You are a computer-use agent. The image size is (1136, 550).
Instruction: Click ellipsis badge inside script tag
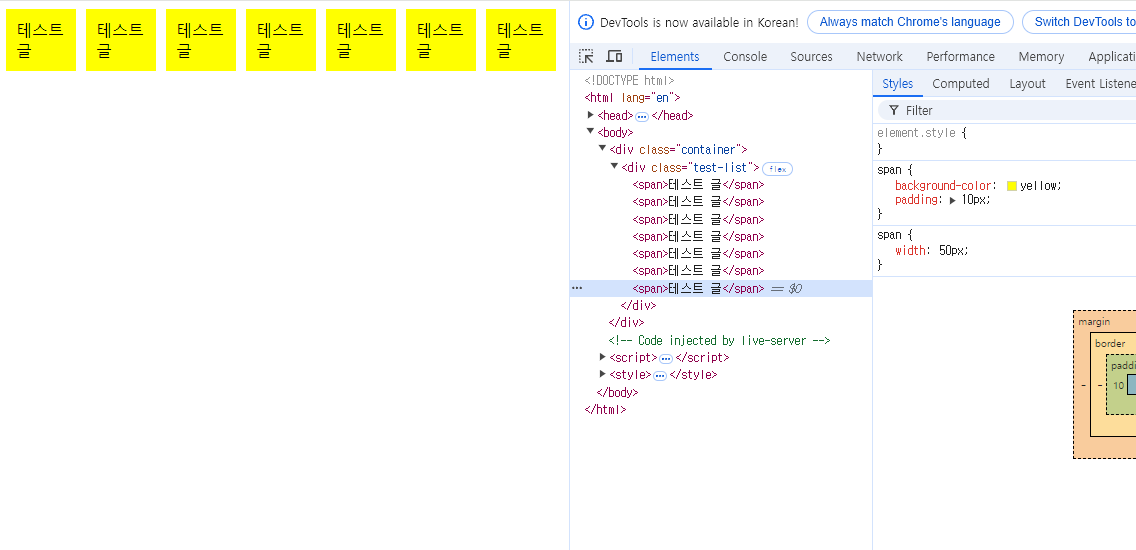coord(666,359)
